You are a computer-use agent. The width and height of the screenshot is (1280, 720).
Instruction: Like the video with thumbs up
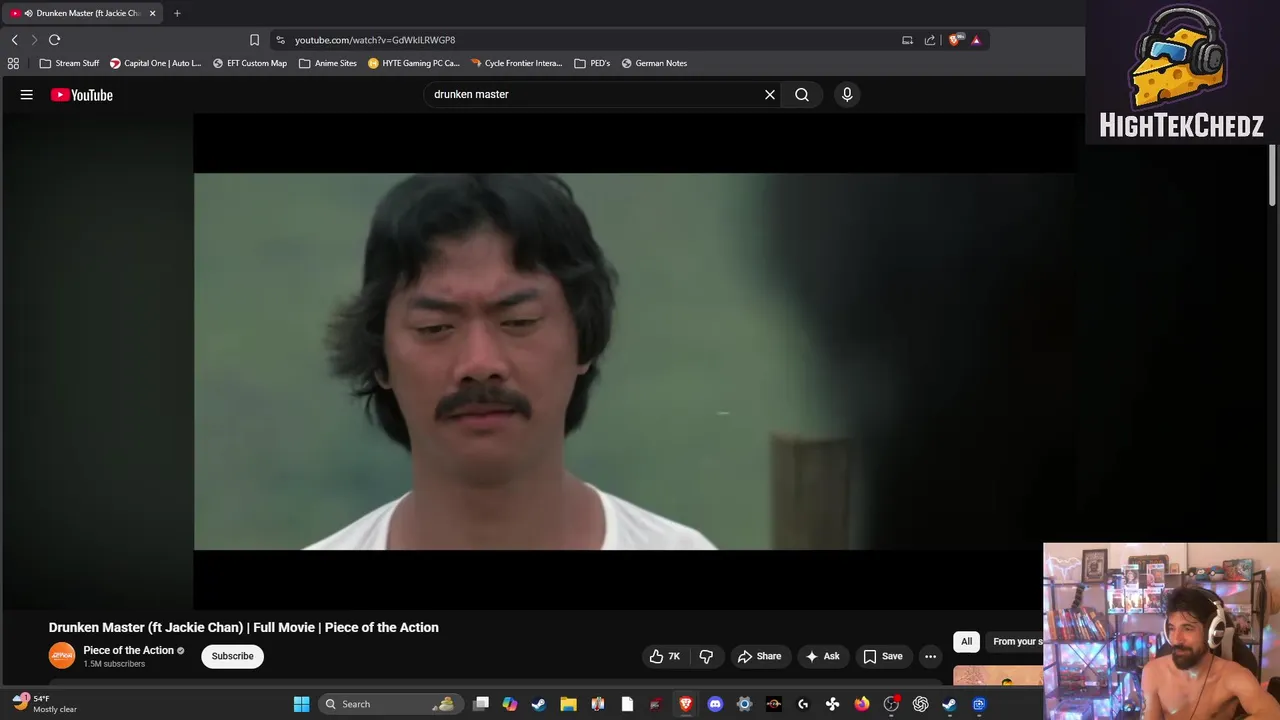pyautogui.click(x=656, y=656)
